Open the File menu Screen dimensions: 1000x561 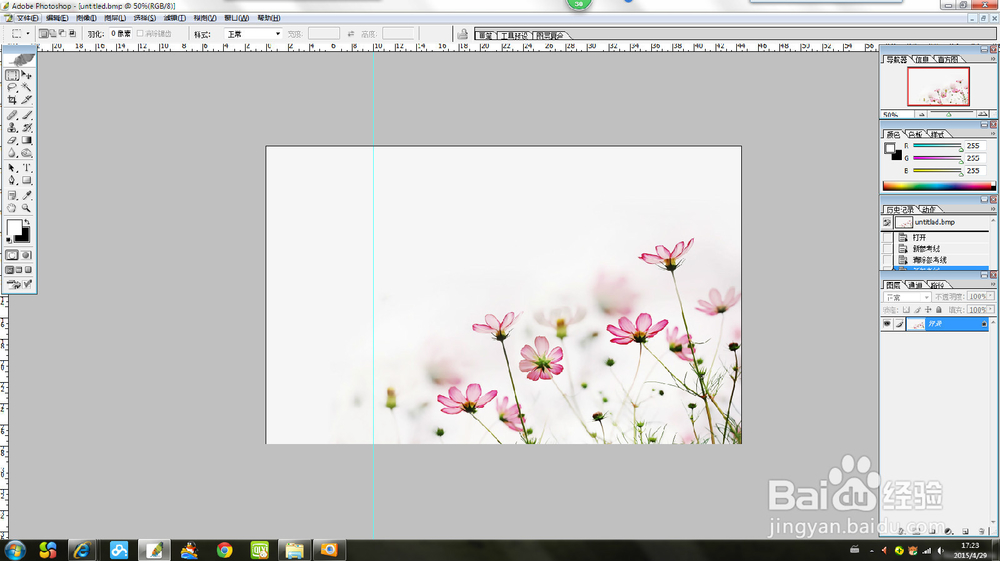(27, 18)
